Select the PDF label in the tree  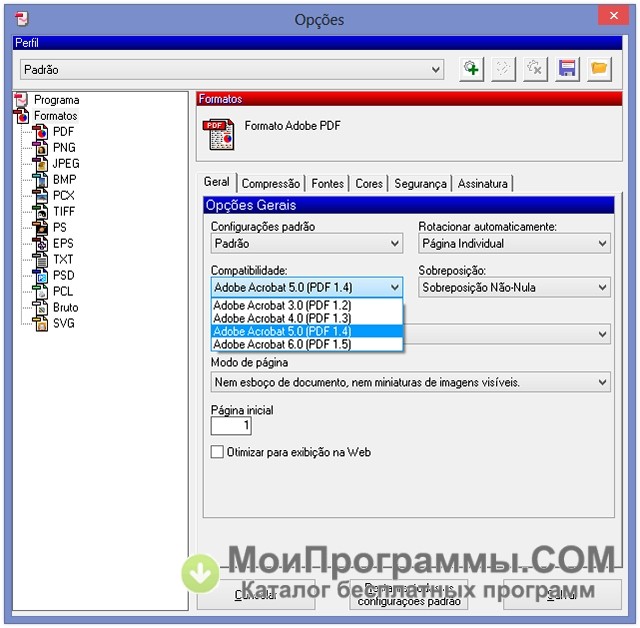coord(63,132)
